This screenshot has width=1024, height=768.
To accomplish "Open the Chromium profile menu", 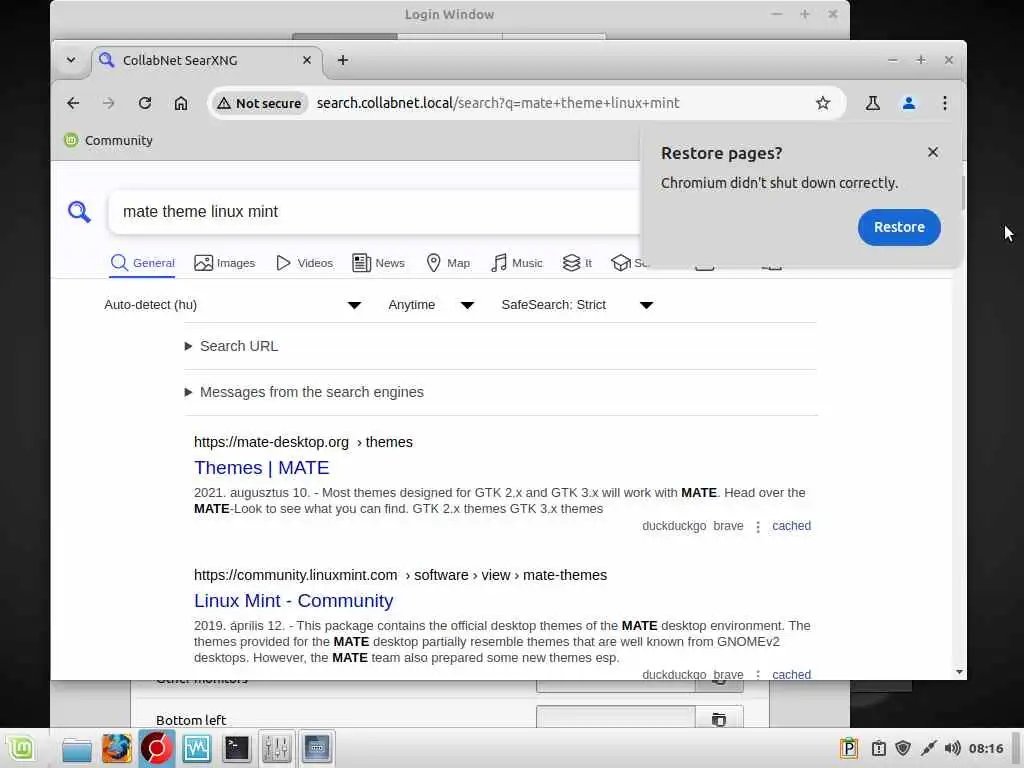I will [908, 103].
